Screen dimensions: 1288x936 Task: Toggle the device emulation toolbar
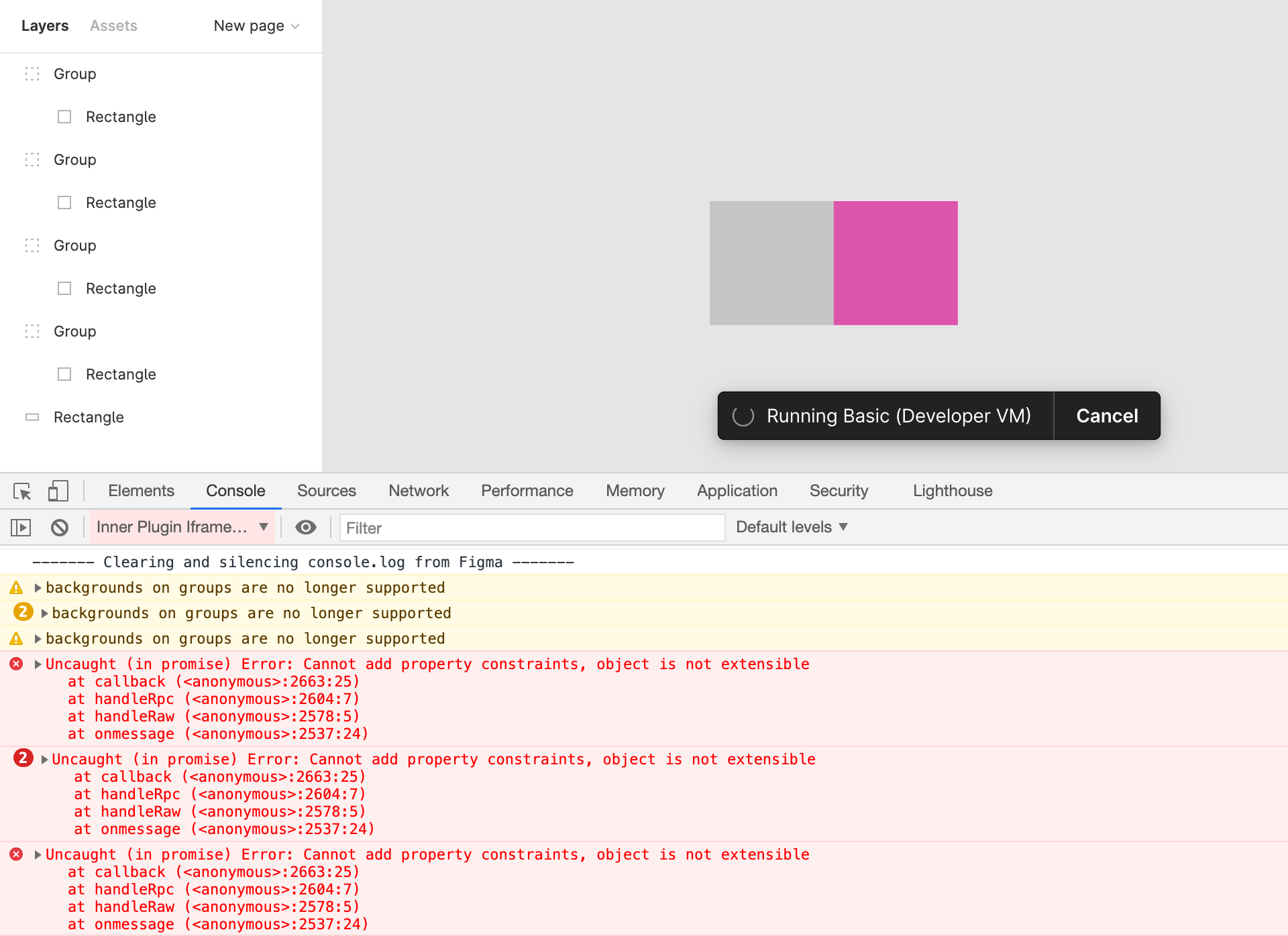pos(58,491)
